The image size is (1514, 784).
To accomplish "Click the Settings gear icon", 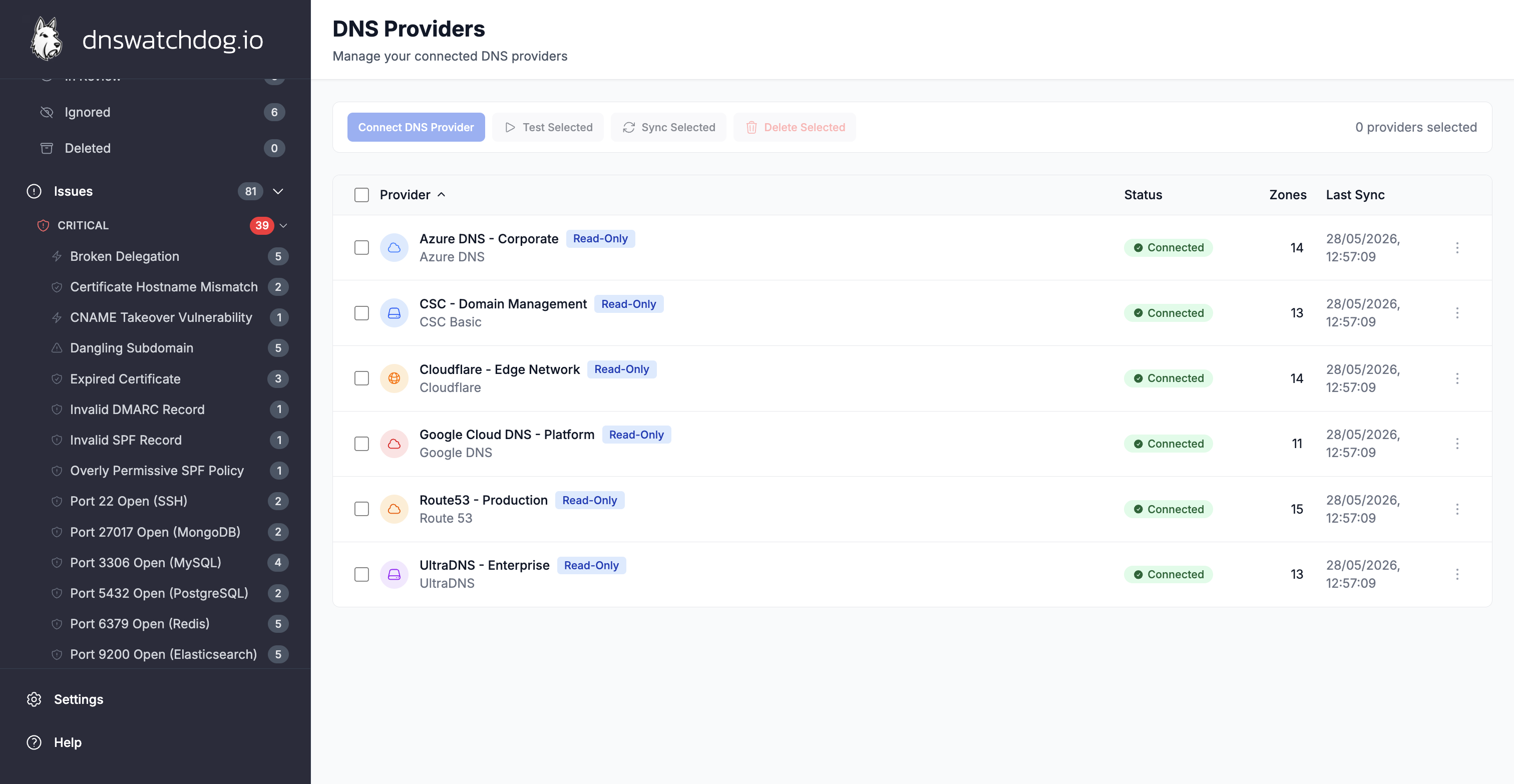I will pos(34,699).
